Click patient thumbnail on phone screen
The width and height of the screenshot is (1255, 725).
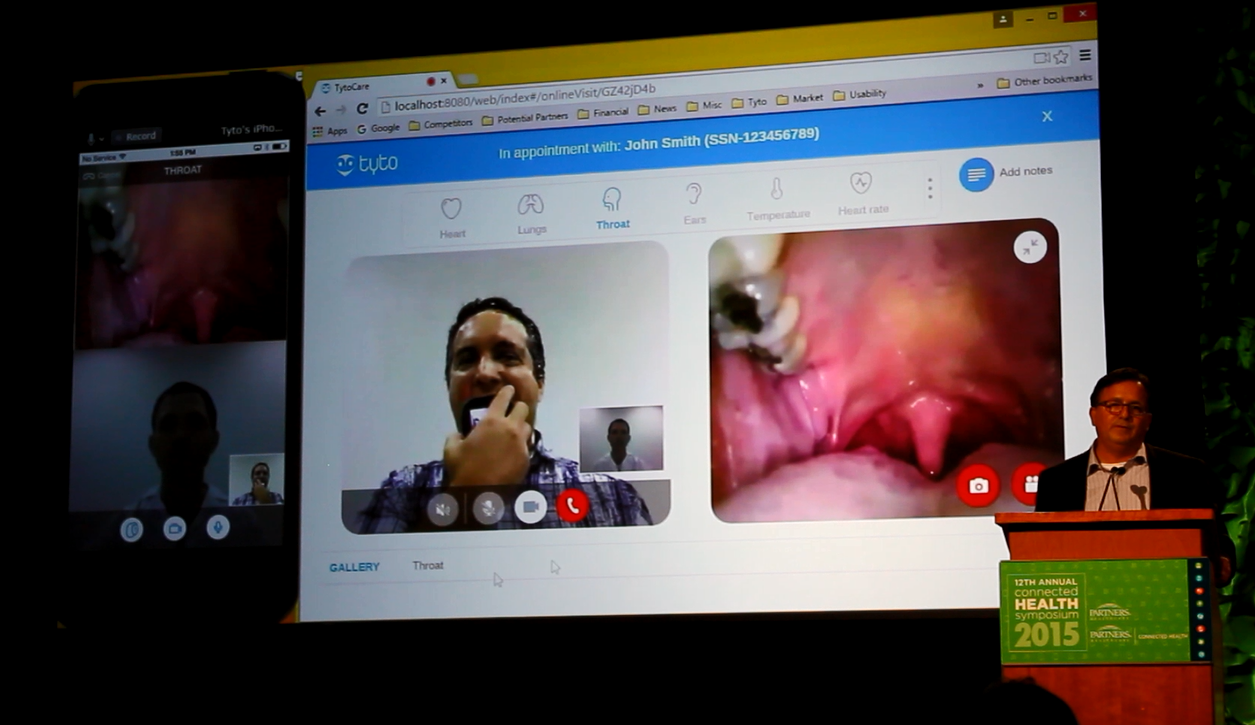coord(257,479)
